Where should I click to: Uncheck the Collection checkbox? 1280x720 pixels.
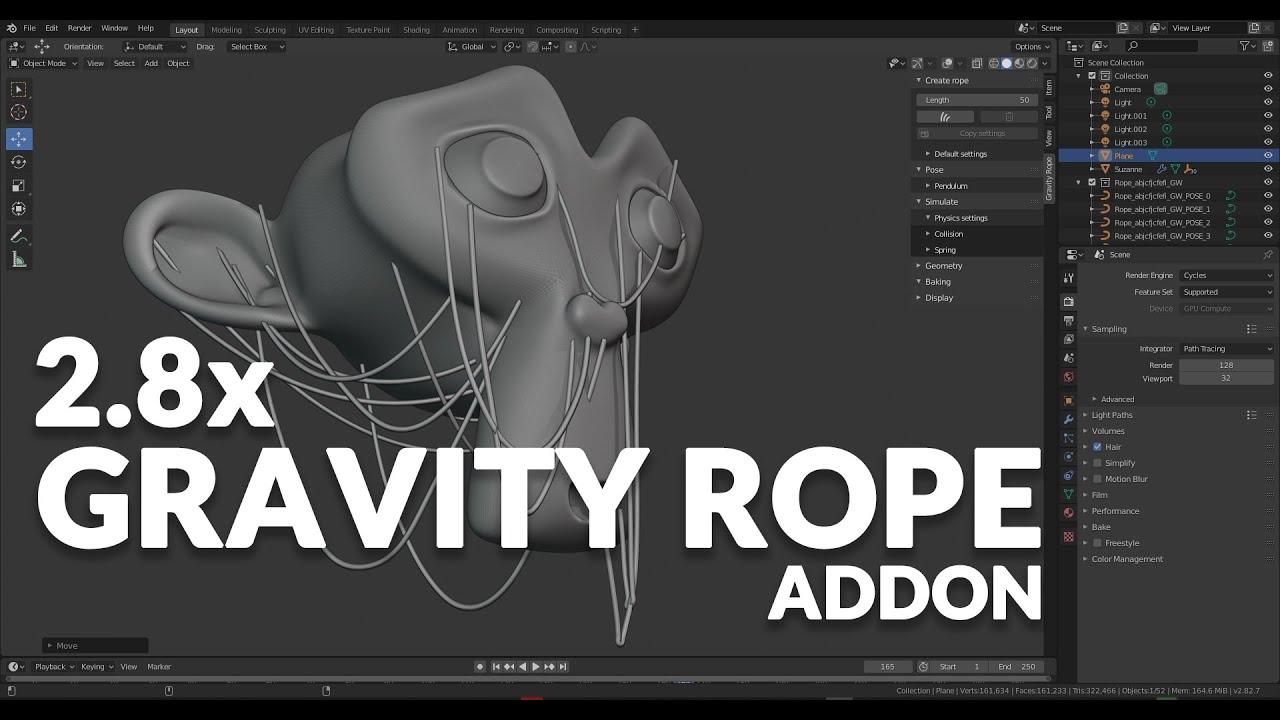coord(1092,76)
